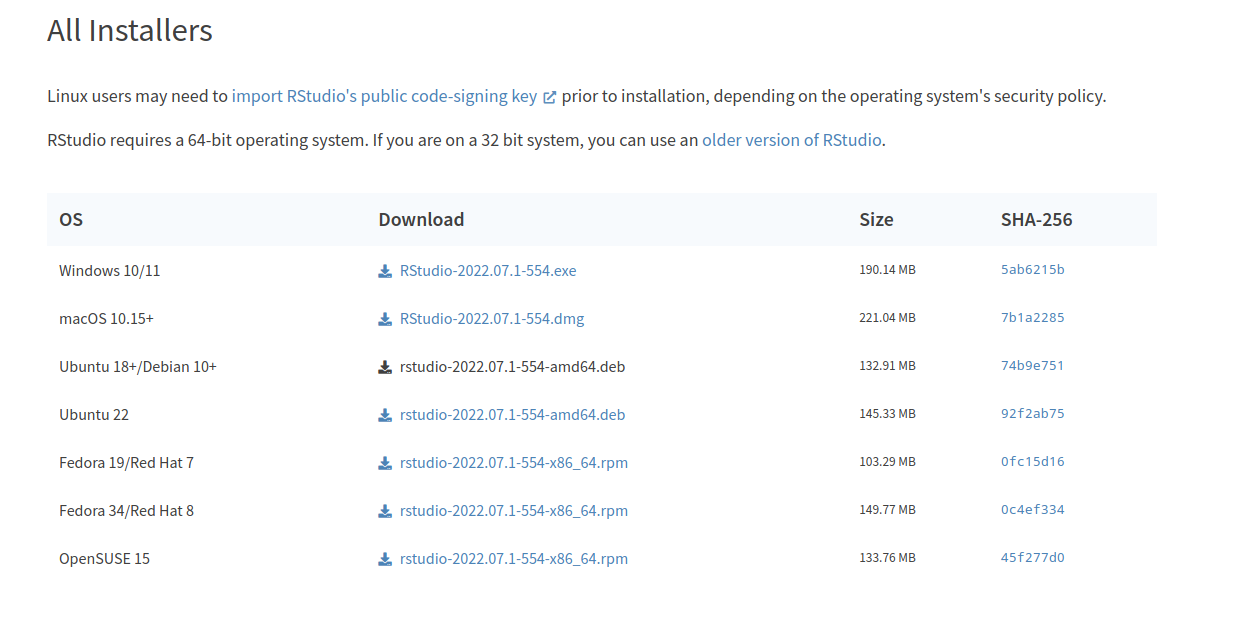Click download icon in the Ubuntu 22 row
1233x620 pixels.
click(385, 415)
